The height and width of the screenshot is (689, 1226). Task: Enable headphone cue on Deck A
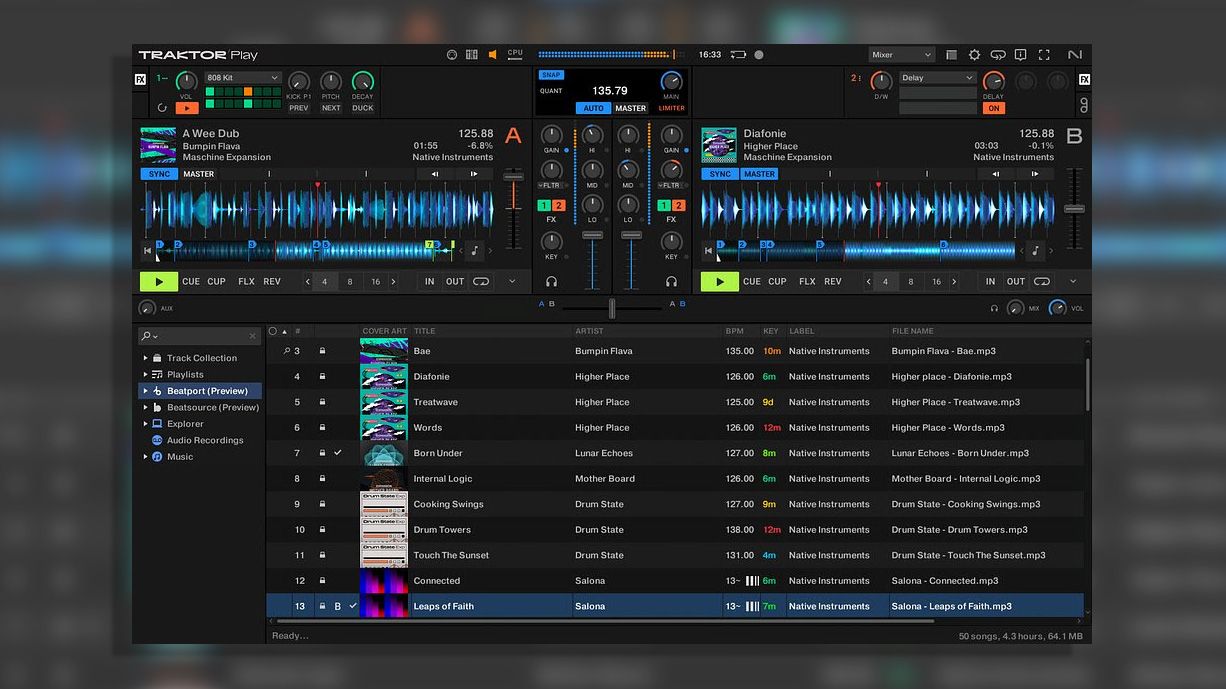552,282
